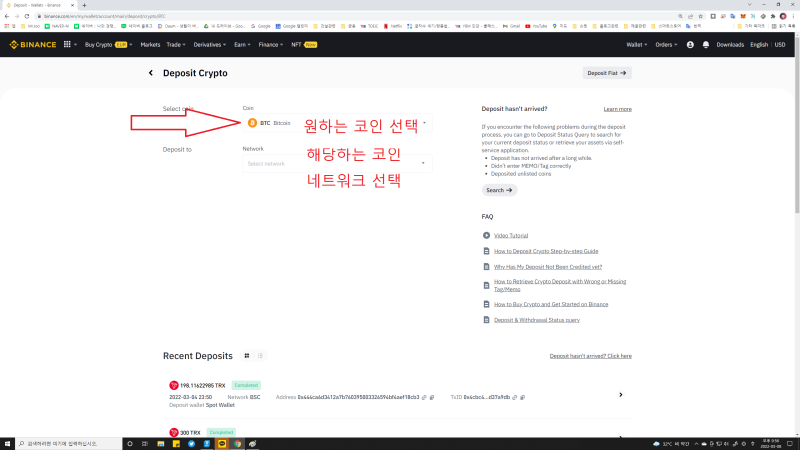Open File Explorer from the taskbar
Image resolution: width=800 pixels, height=450 pixels.
tap(161, 444)
